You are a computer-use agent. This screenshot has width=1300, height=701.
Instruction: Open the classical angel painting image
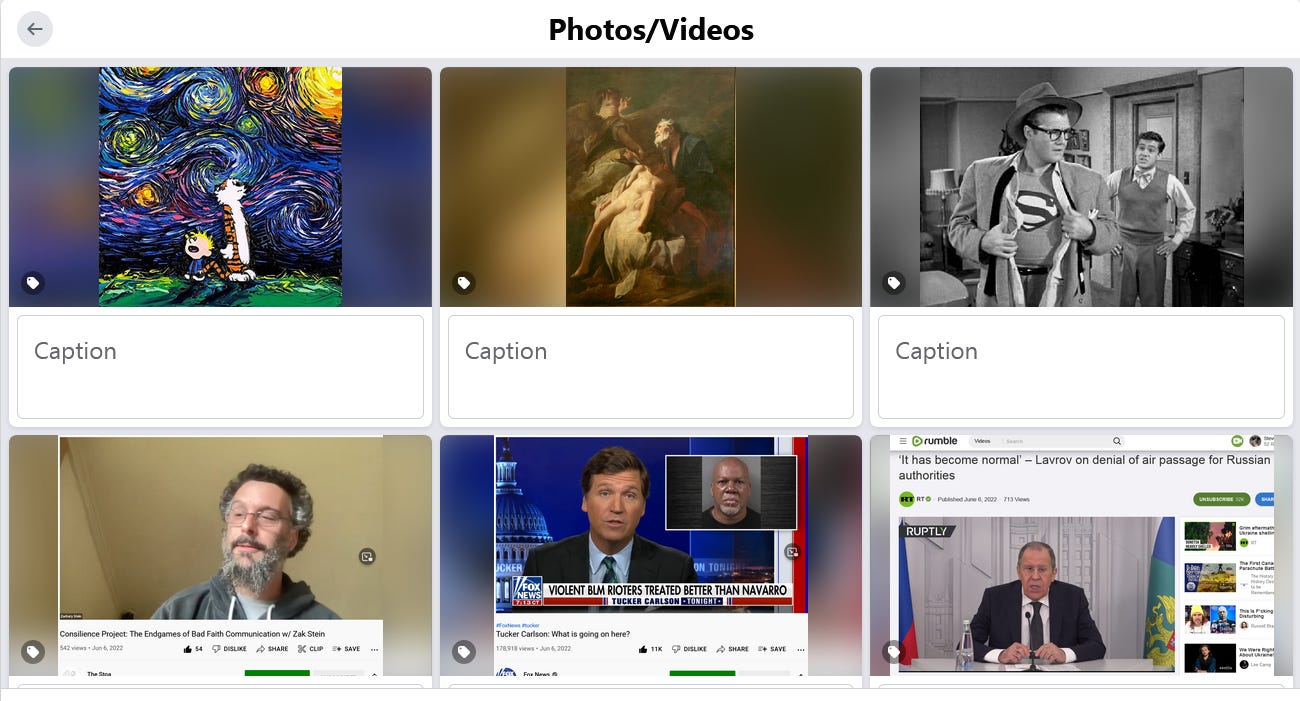651,187
